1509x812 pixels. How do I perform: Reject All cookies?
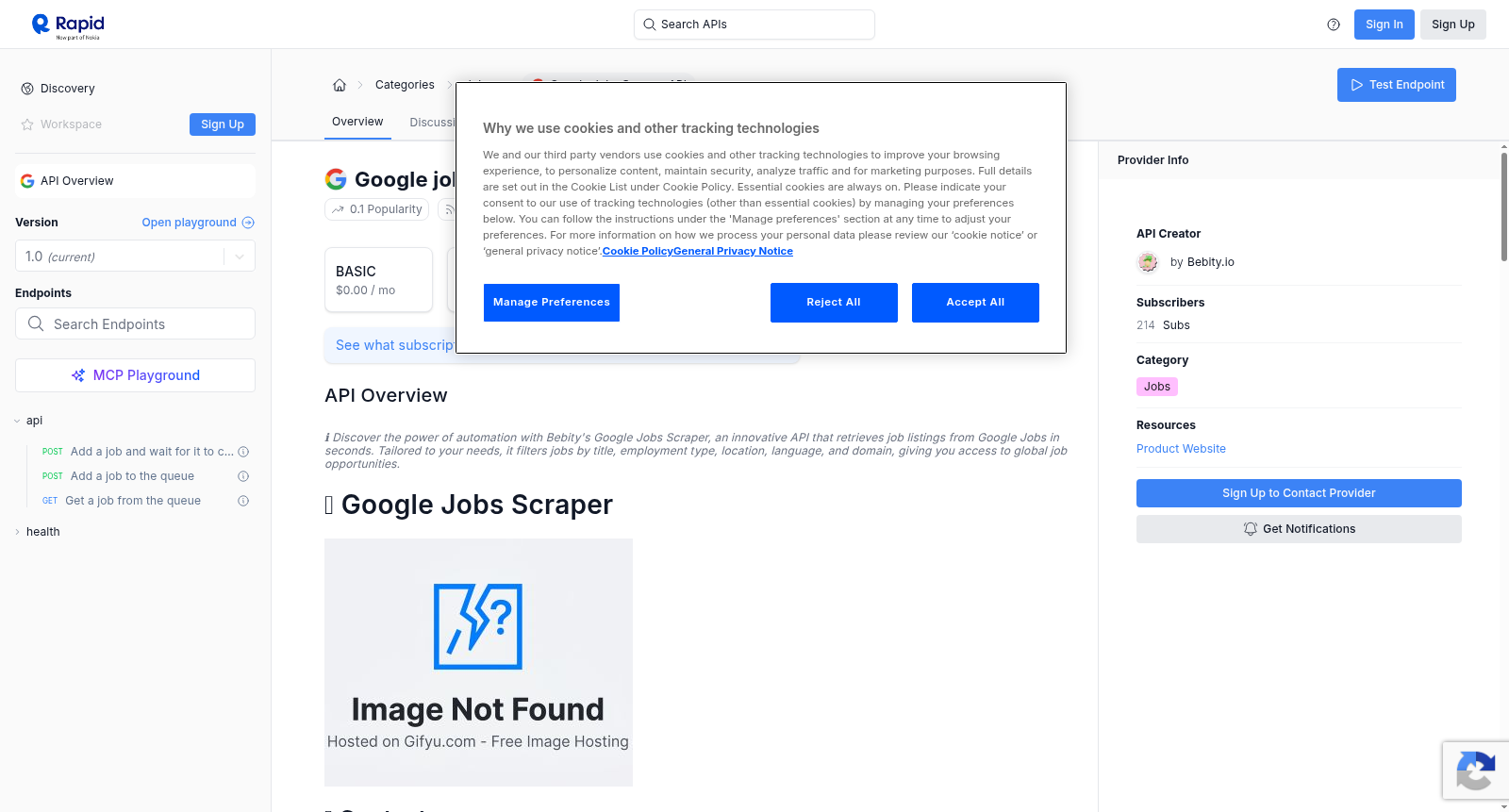(x=834, y=303)
